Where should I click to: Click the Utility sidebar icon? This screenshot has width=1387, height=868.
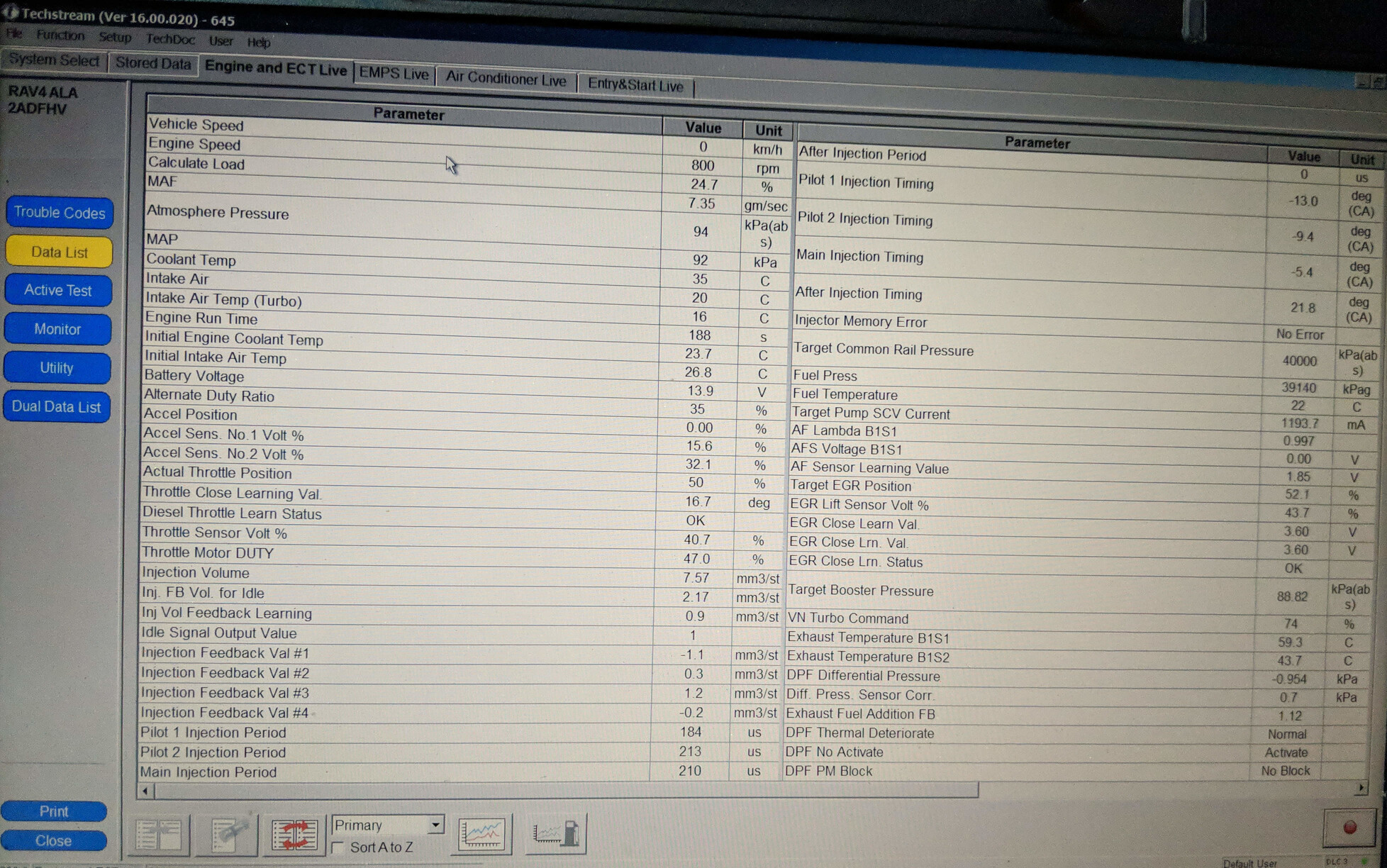tap(55, 367)
